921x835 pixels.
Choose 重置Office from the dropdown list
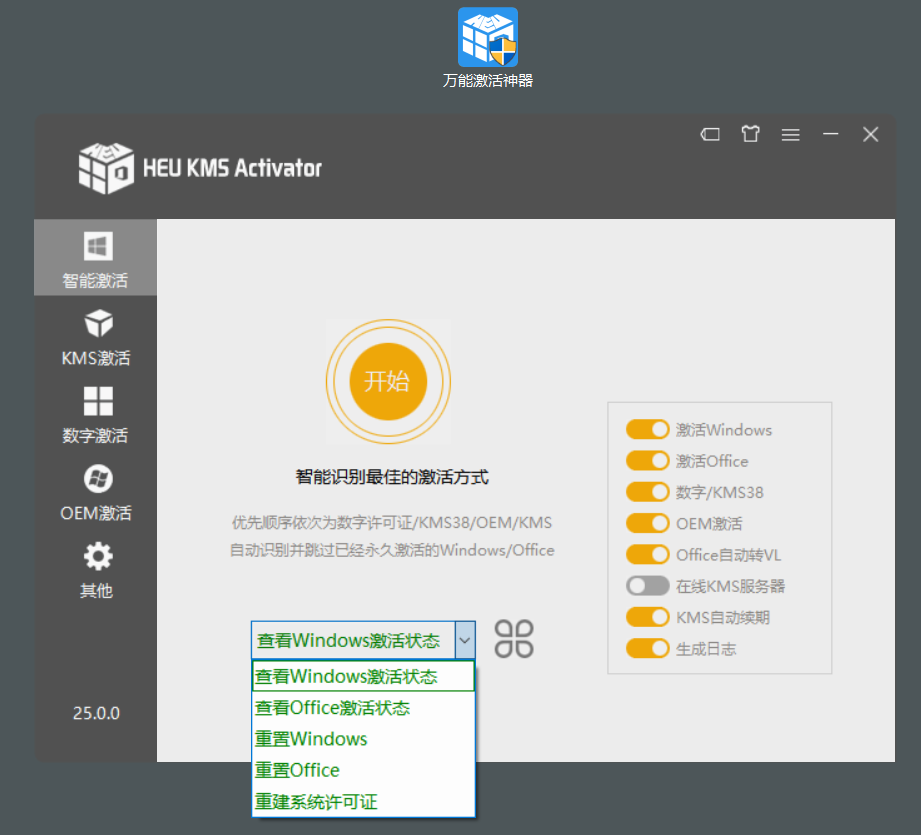(x=363, y=770)
